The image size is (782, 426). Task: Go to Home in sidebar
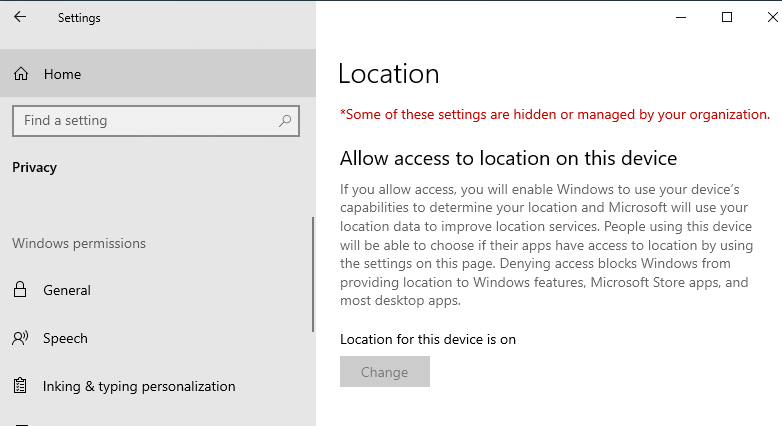tap(158, 73)
